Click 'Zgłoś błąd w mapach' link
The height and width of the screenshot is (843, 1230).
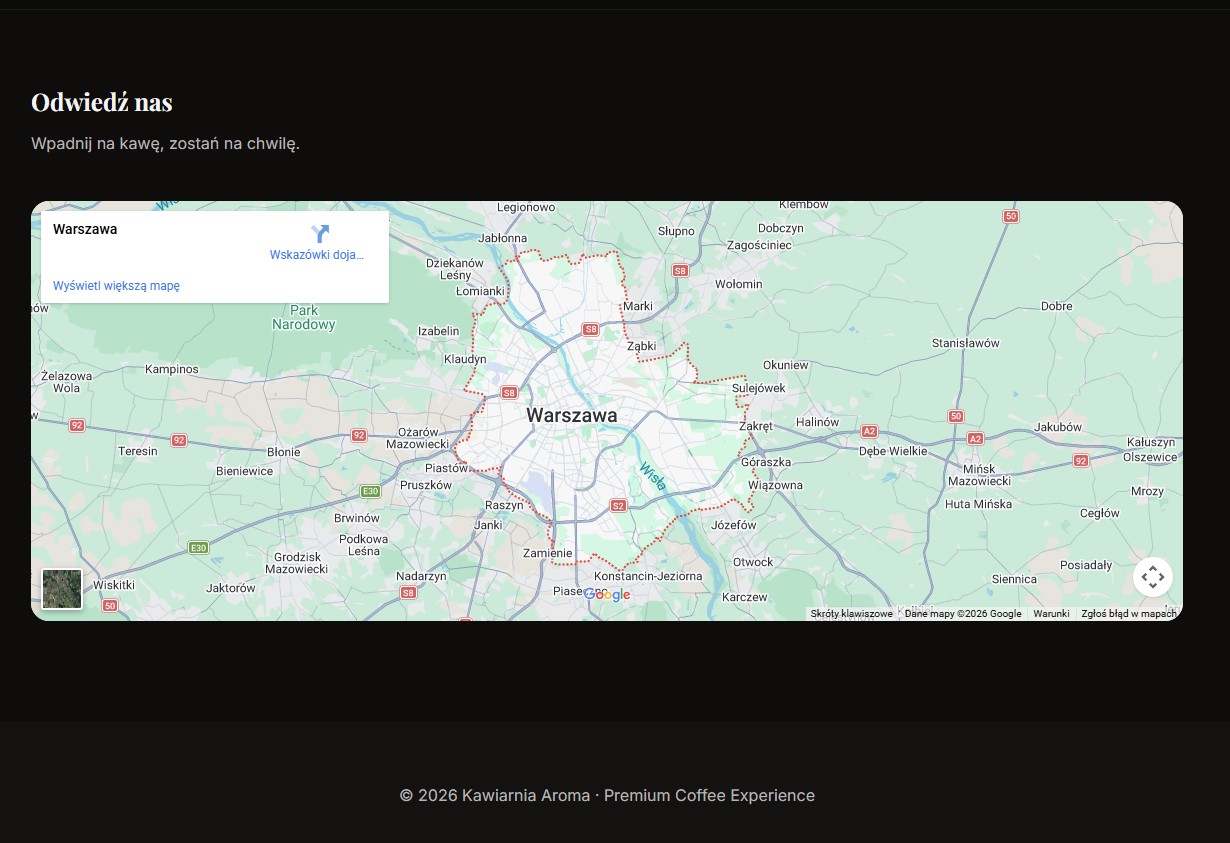1128,614
